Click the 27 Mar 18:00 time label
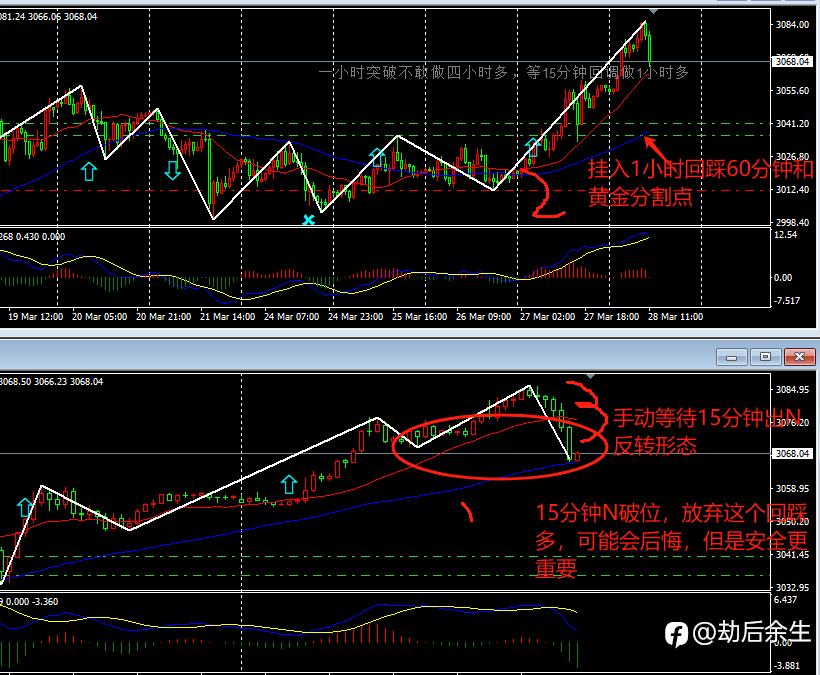Screen dimensions: 820x675 (611, 316)
